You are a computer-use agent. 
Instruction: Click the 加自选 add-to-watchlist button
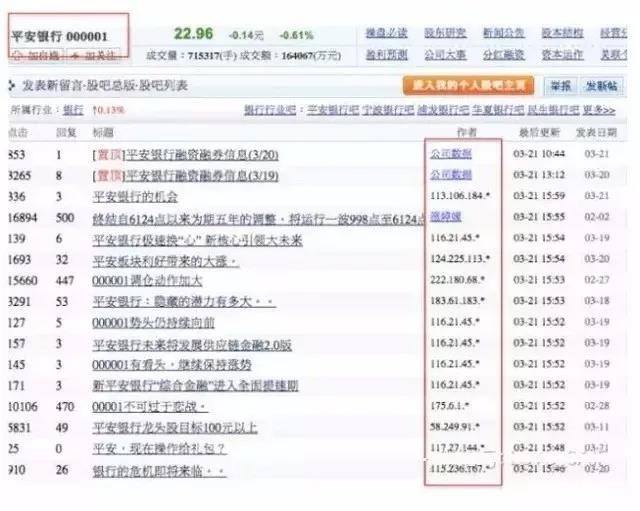[37, 55]
